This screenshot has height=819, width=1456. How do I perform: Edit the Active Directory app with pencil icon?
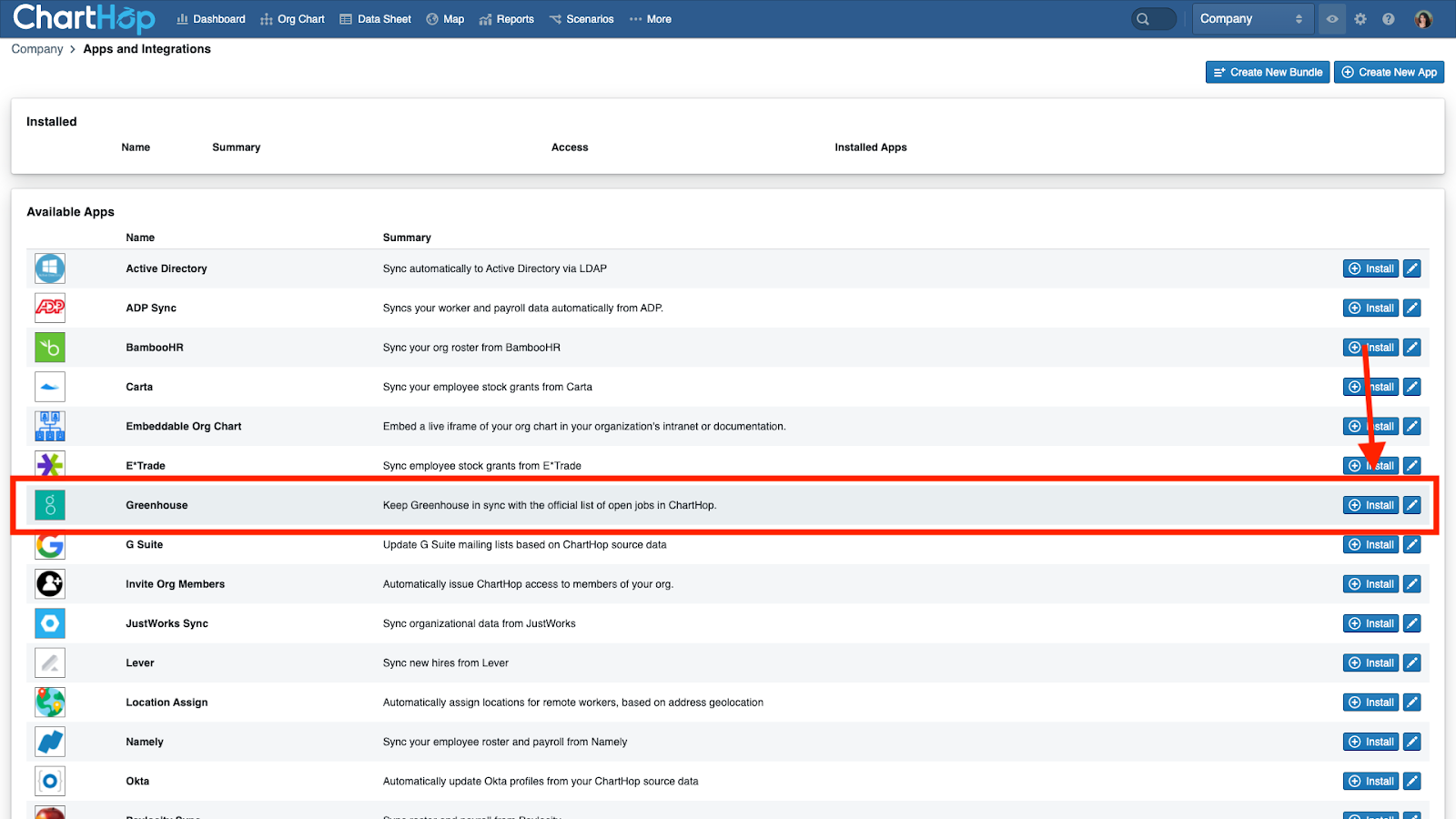1412,268
